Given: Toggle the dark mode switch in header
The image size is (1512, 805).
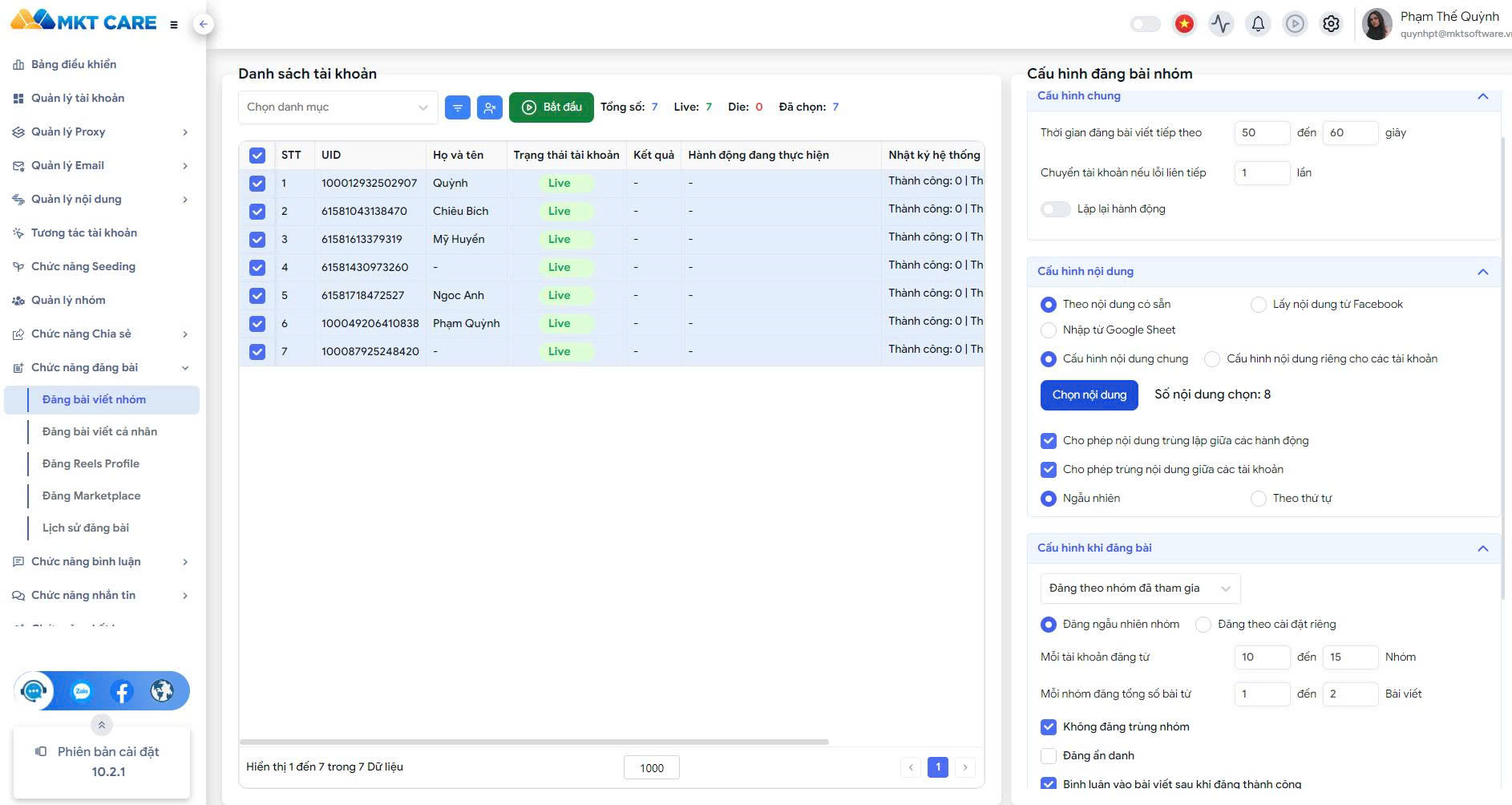Looking at the screenshot, I should (x=1146, y=24).
